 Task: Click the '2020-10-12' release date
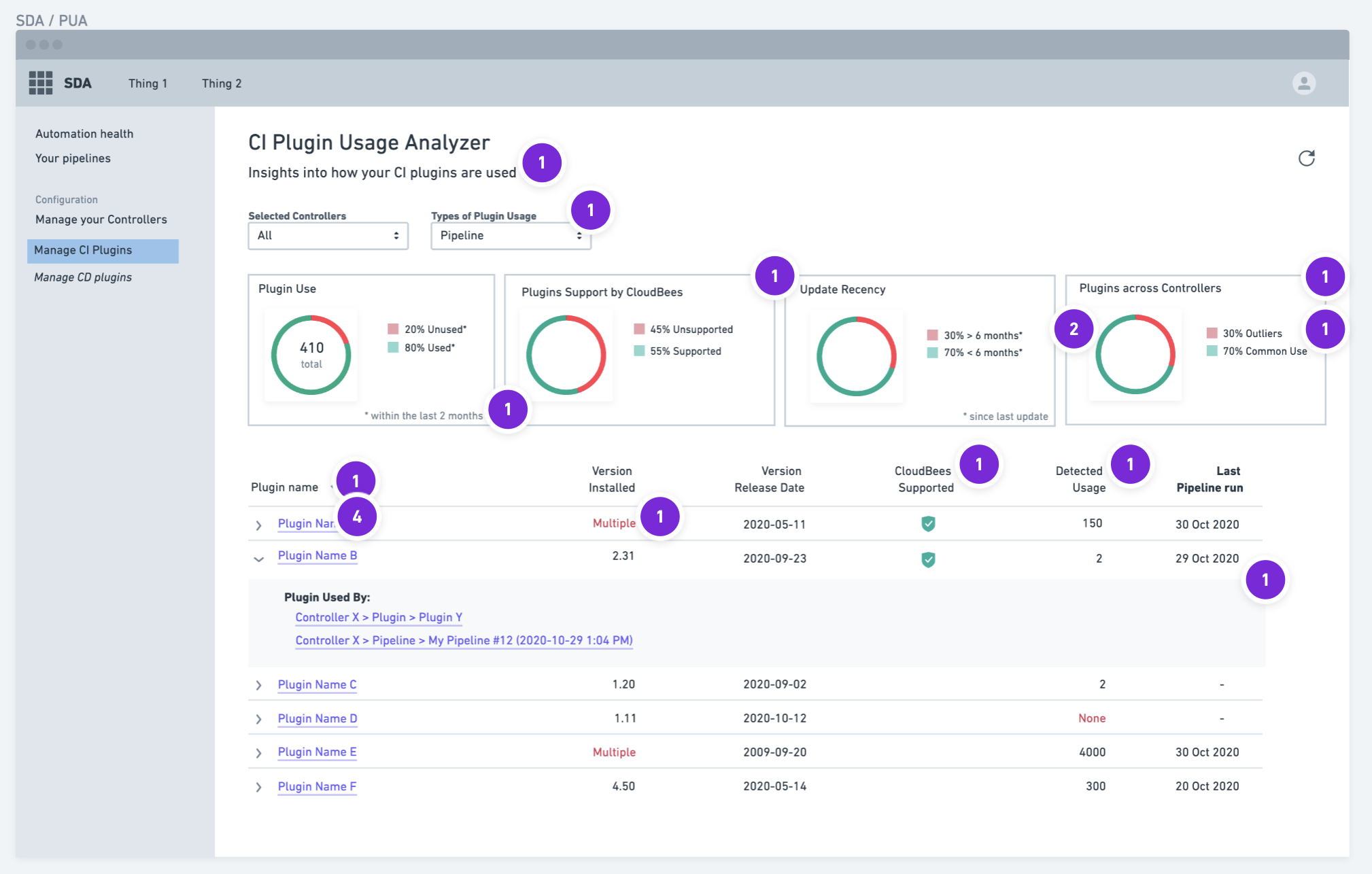coord(774,718)
